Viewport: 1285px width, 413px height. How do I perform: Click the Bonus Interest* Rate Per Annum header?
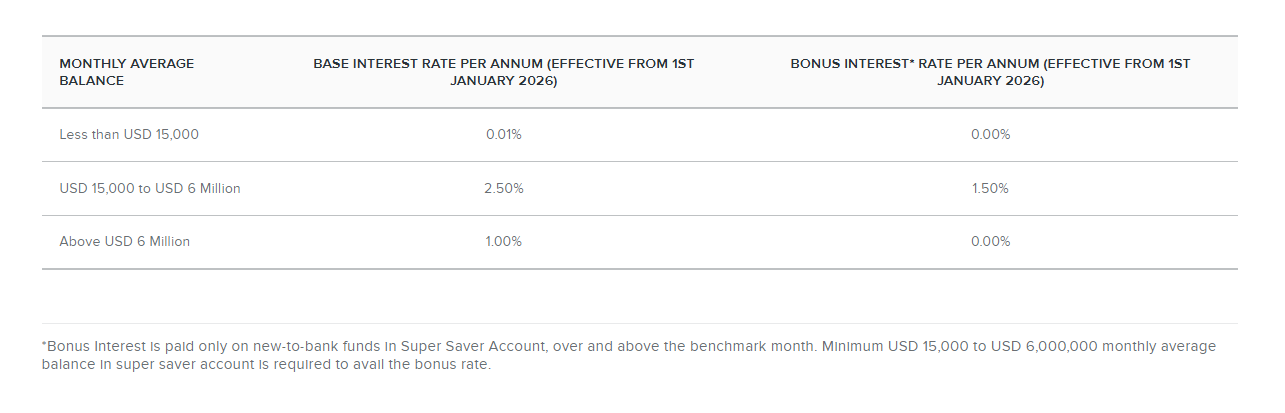point(990,72)
